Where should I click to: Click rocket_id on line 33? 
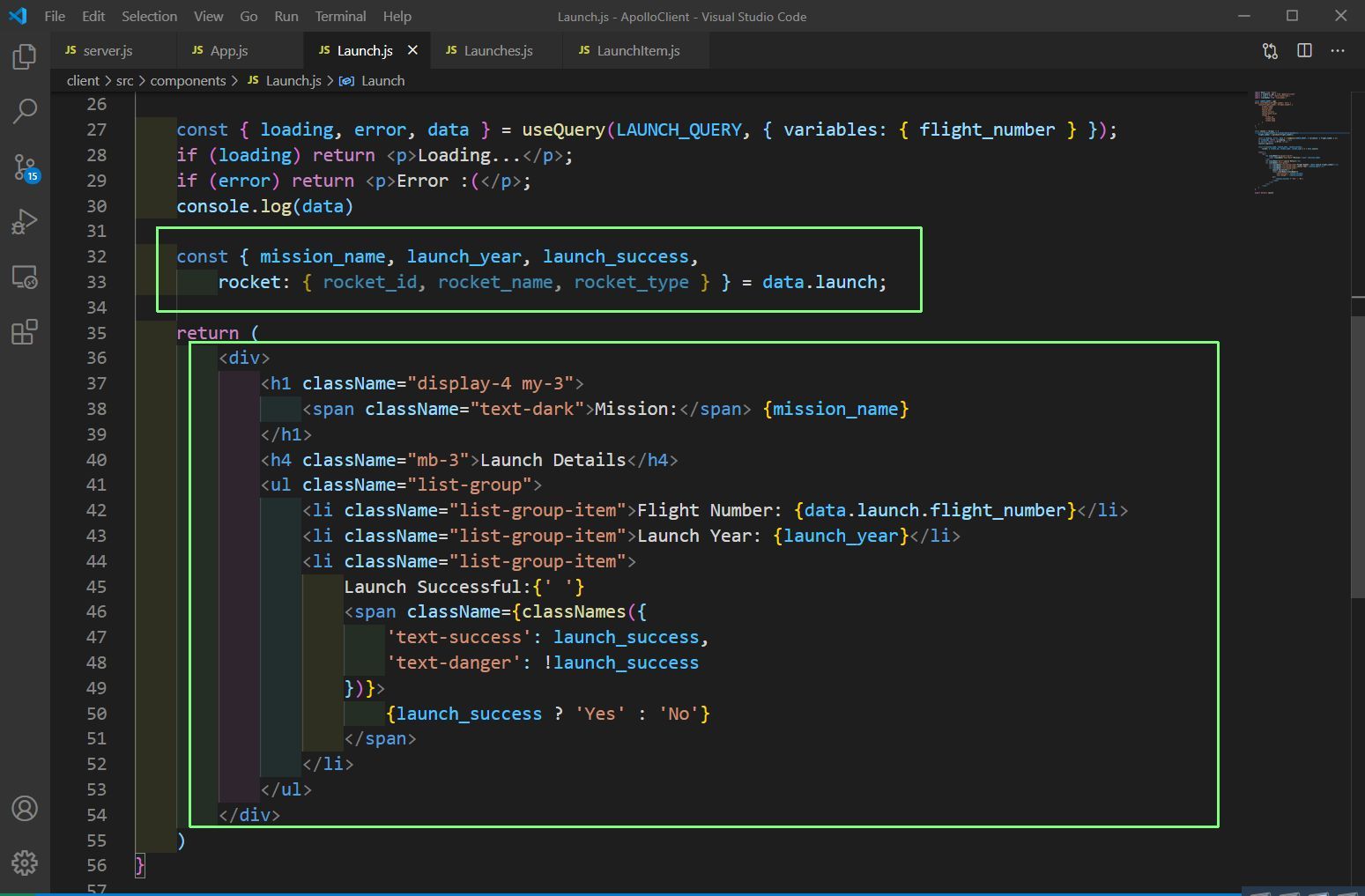click(x=369, y=282)
